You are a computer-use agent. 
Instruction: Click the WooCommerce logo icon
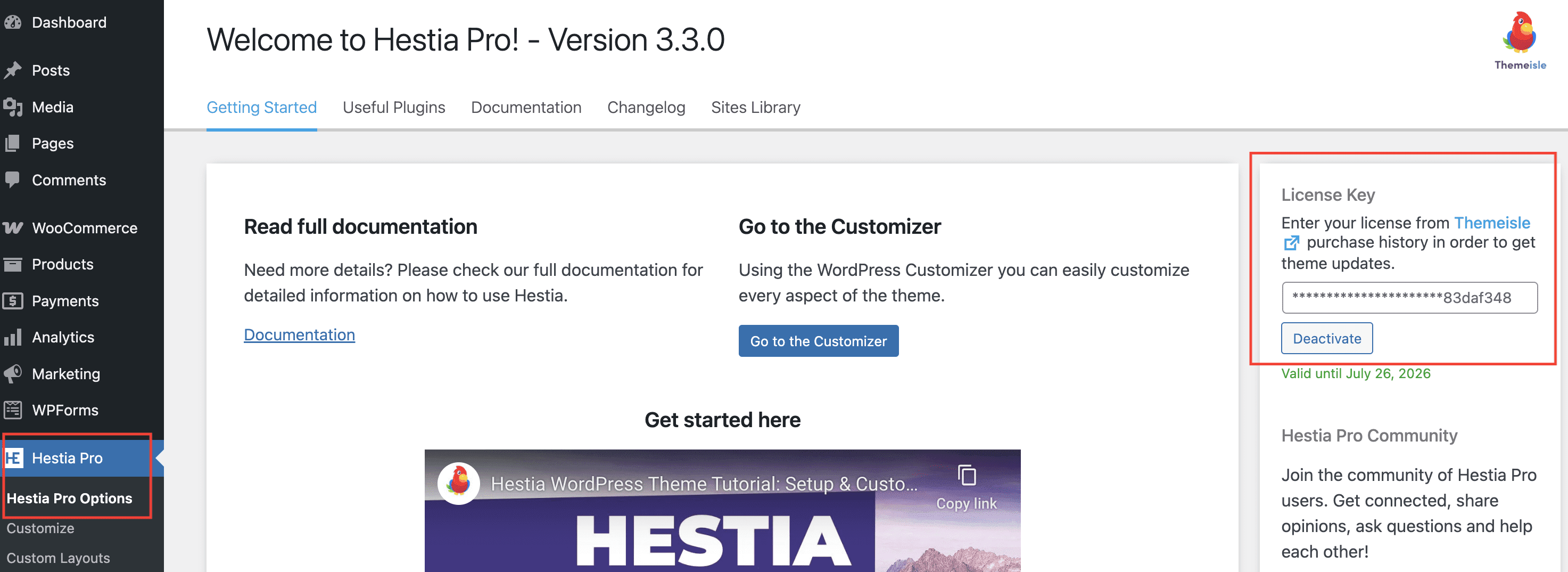tap(13, 228)
